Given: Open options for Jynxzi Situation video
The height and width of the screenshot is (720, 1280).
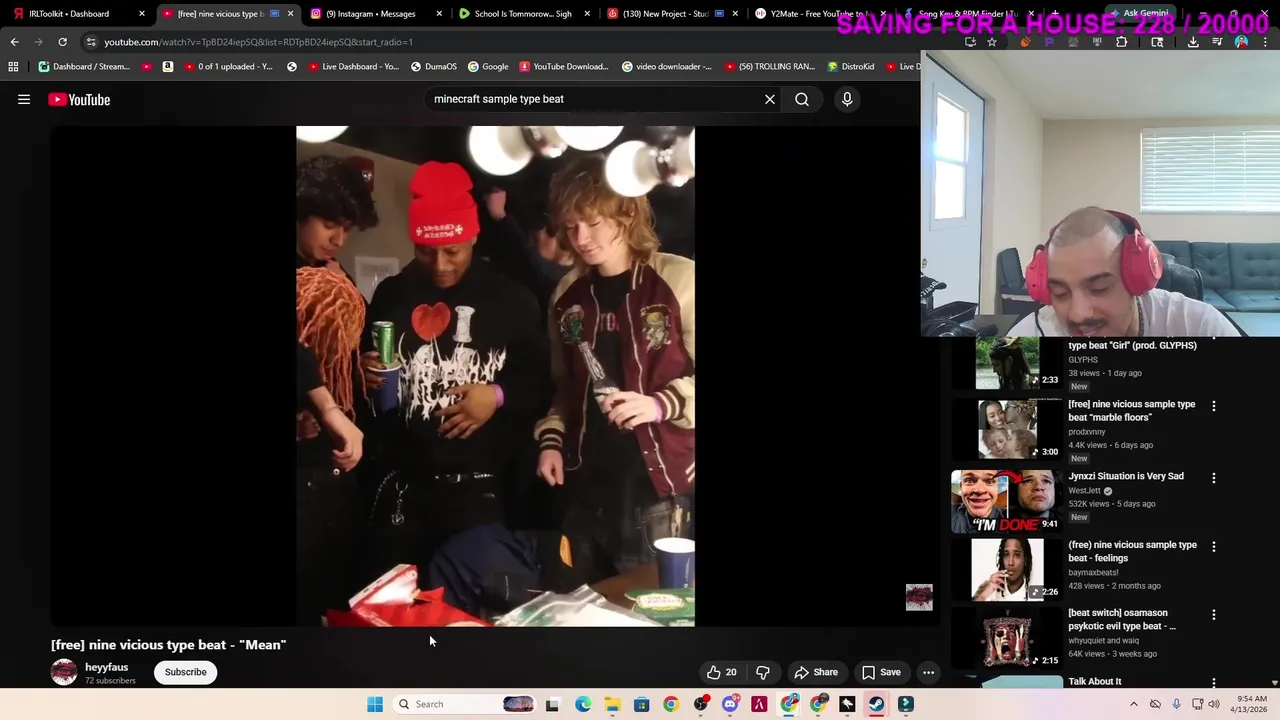Looking at the screenshot, I should click(x=1214, y=478).
